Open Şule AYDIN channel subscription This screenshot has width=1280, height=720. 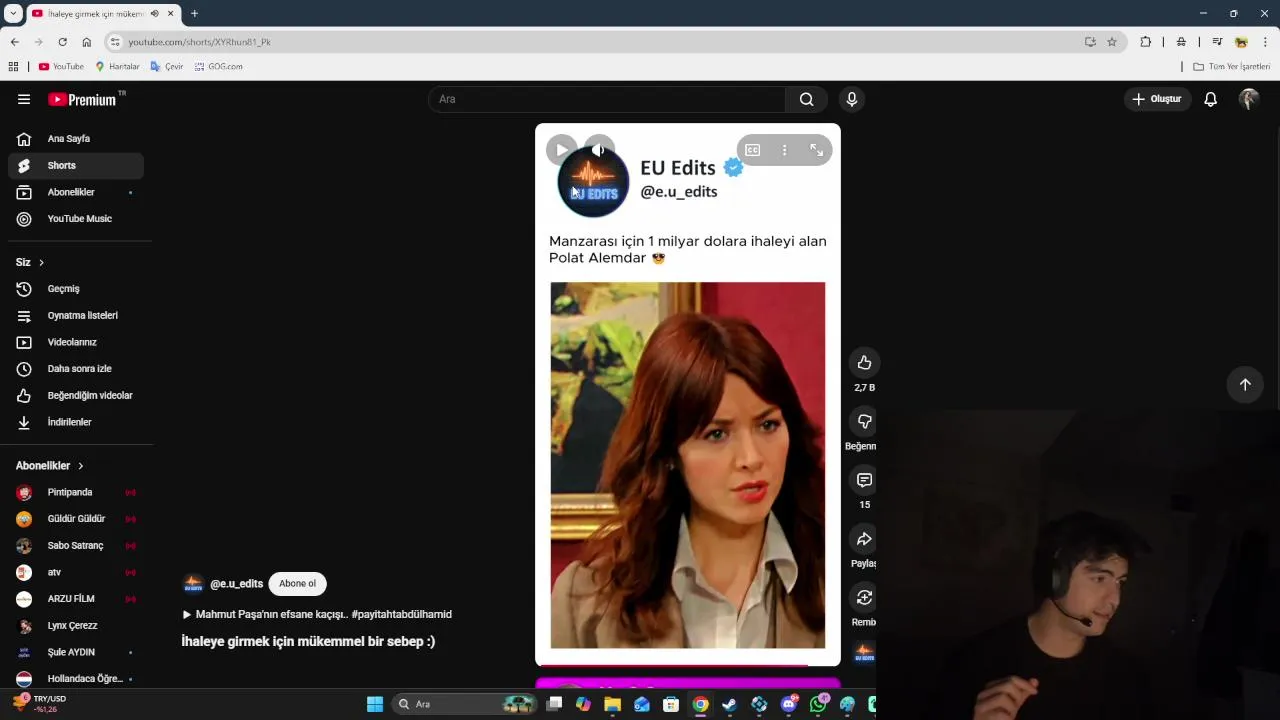pyautogui.click(x=76, y=652)
